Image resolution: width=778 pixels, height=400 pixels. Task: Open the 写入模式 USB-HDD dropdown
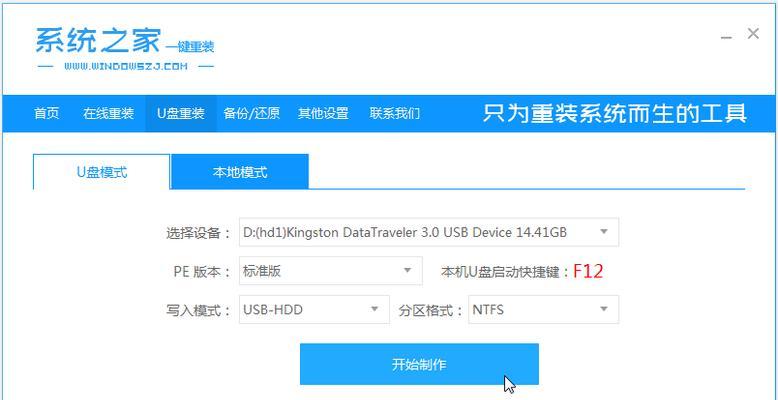pyautogui.click(x=314, y=309)
